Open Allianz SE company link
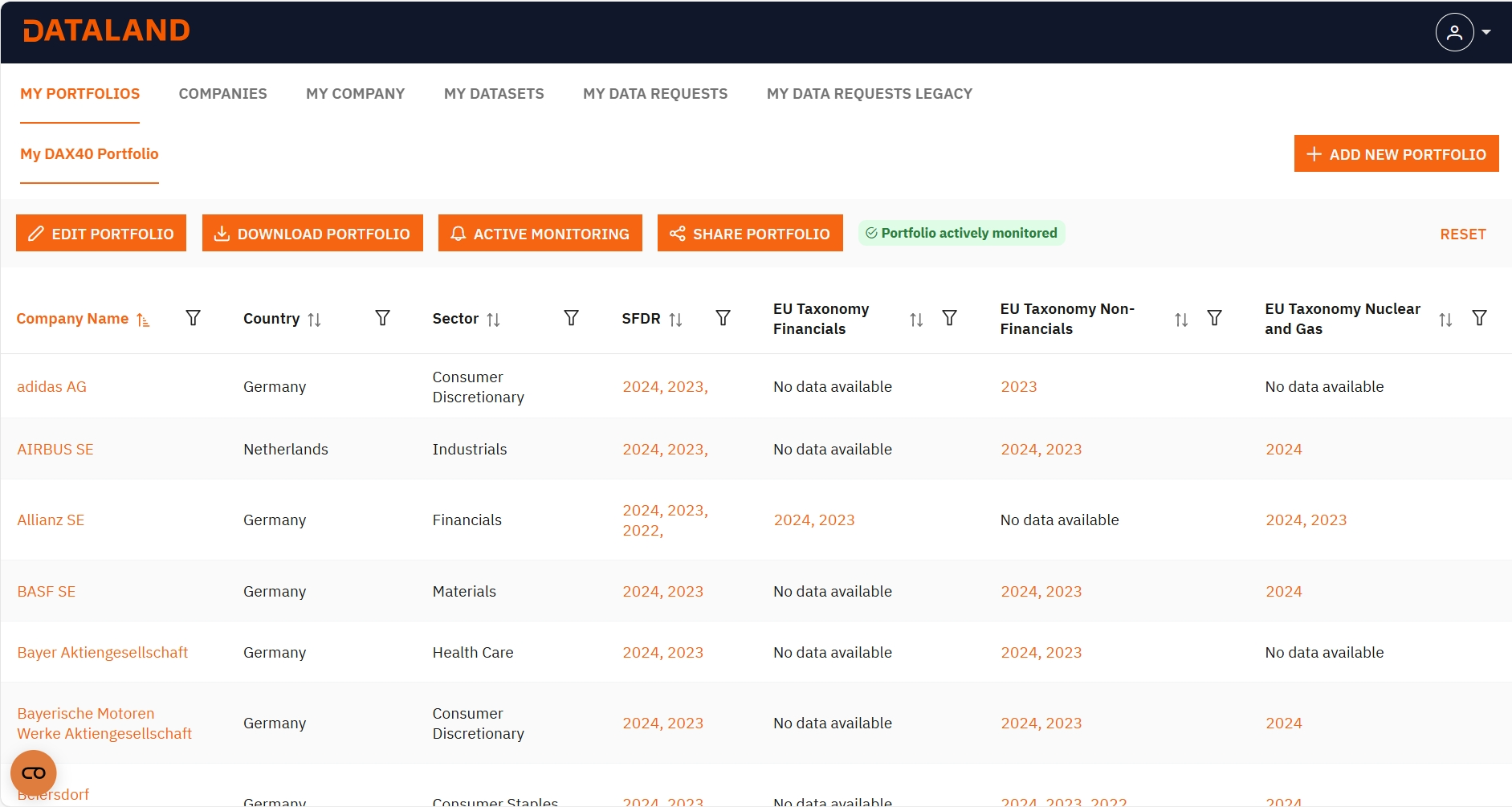The width and height of the screenshot is (1512, 807). click(x=51, y=520)
